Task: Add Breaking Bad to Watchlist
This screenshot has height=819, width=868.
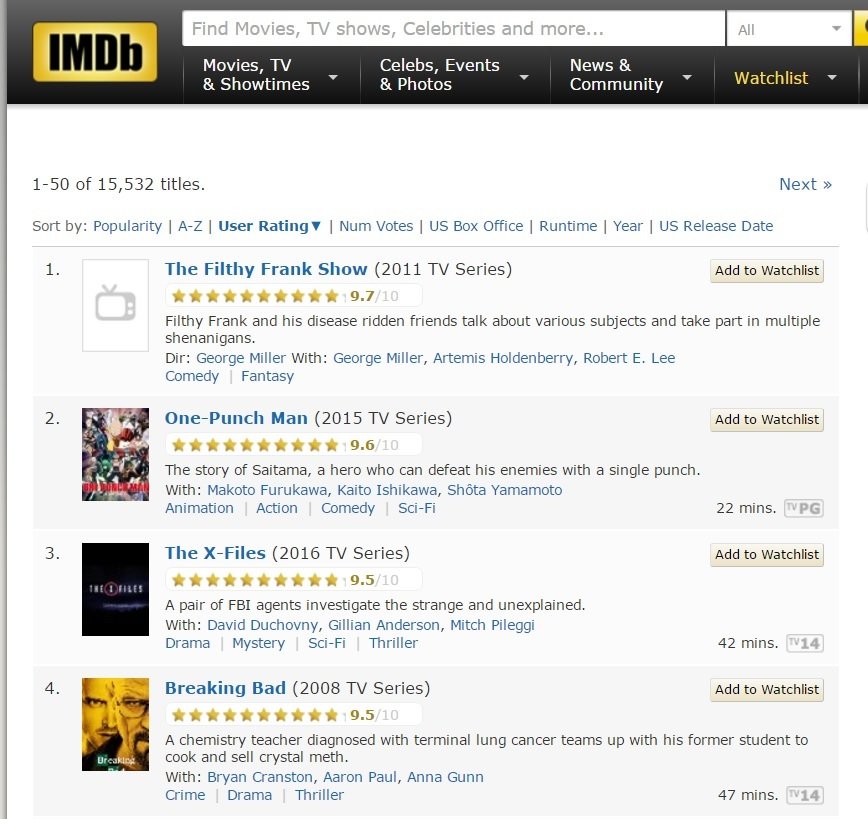Action: pos(767,690)
